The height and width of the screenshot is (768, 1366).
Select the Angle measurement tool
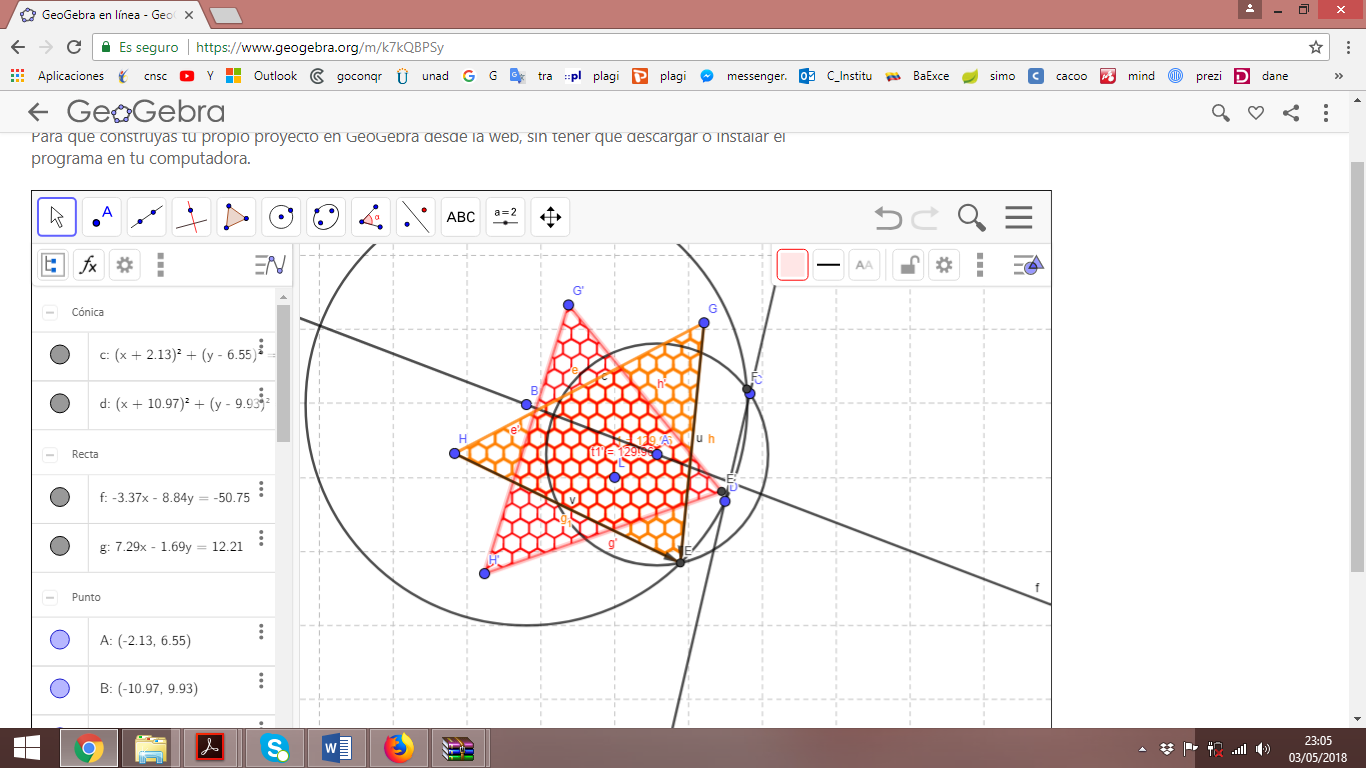[x=371, y=216]
